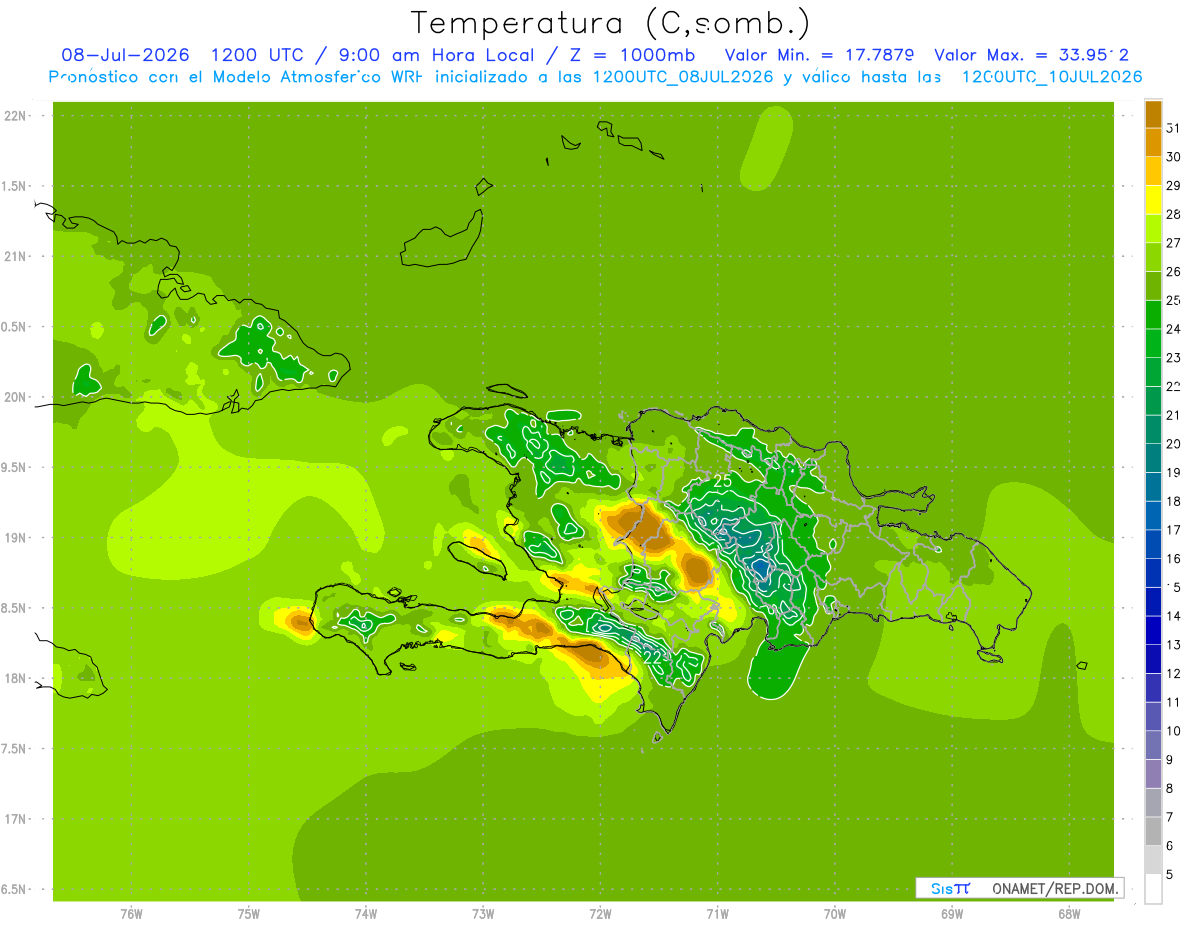Click the '18N' latitude axis label
The width and height of the screenshot is (1200, 927).
(16, 678)
